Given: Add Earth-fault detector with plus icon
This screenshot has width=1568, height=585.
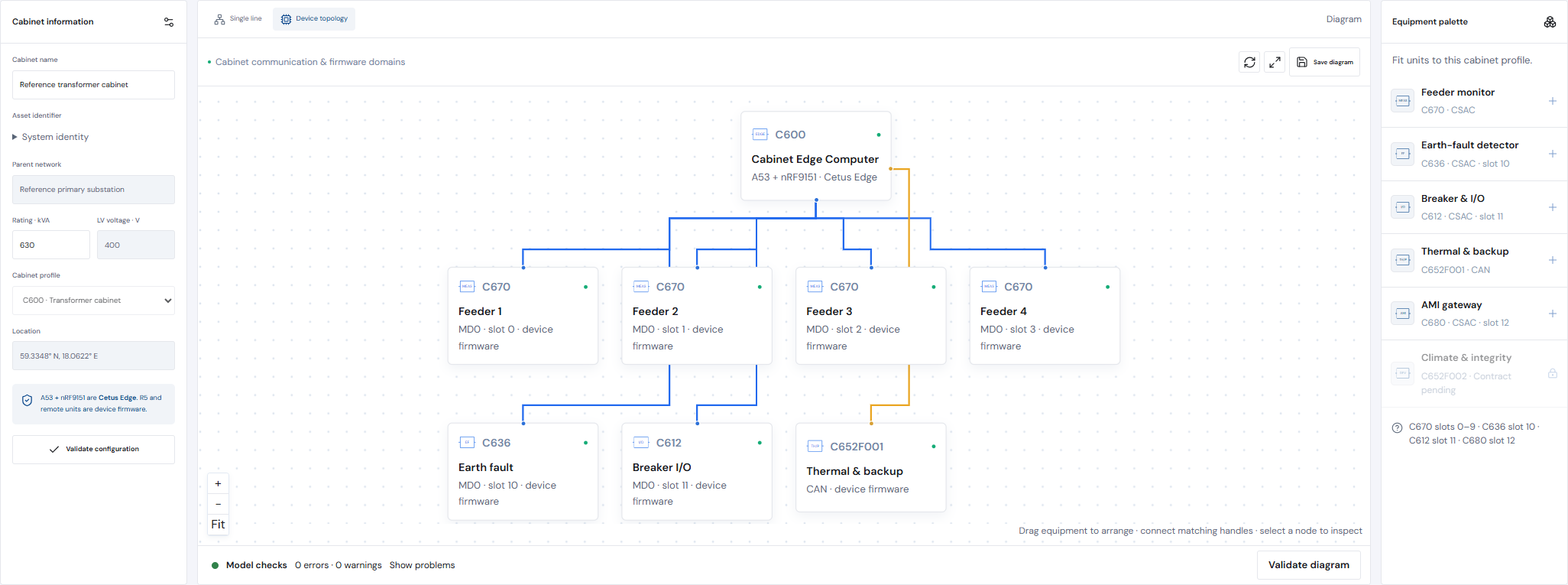Looking at the screenshot, I should point(1553,154).
